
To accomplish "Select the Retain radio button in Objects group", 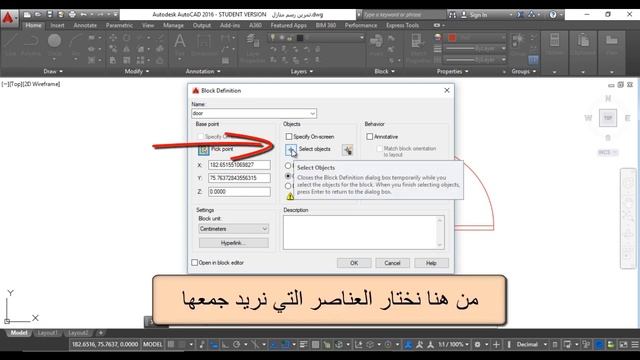I will click(x=288, y=166).
